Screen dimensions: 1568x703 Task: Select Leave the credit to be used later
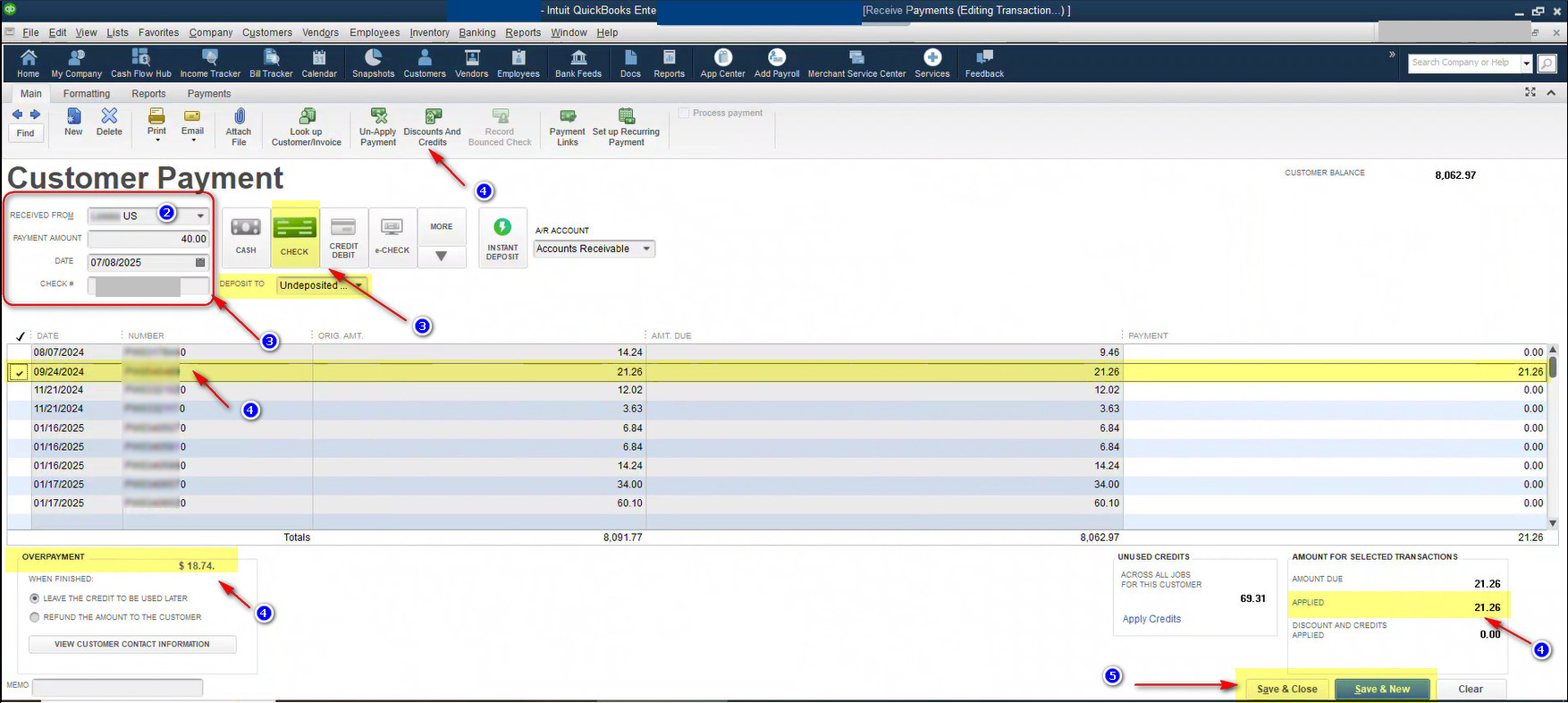[35, 598]
